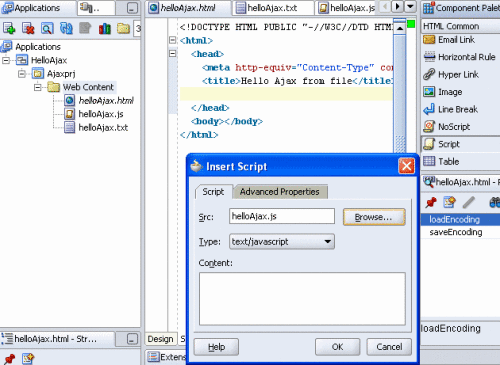This screenshot has height=365, width=500.
Task: Open the Advanced Properties tab
Action: pyautogui.click(x=280, y=192)
